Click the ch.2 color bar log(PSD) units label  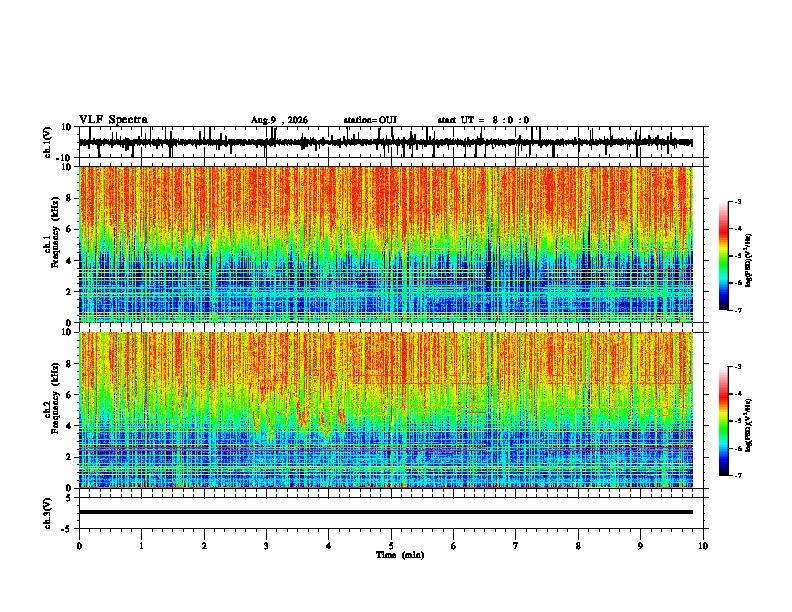tap(748, 425)
